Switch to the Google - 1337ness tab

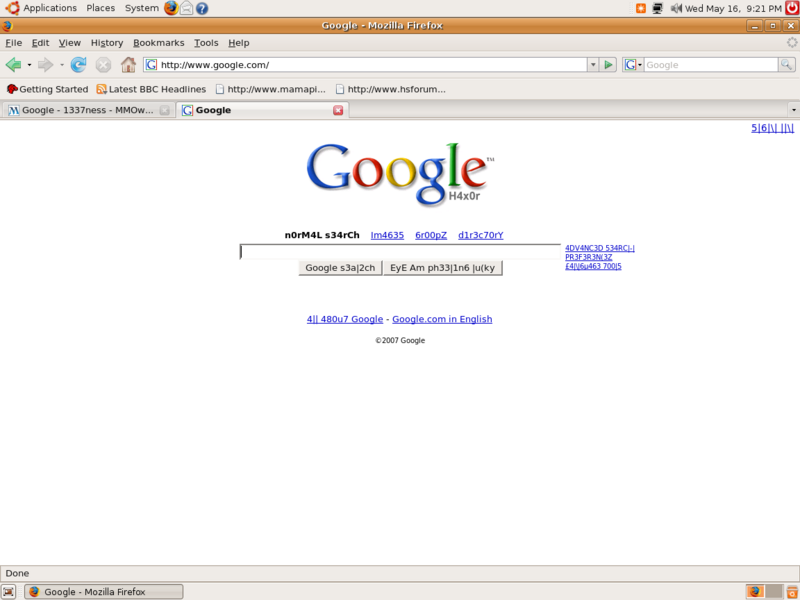click(x=88, y=110)
